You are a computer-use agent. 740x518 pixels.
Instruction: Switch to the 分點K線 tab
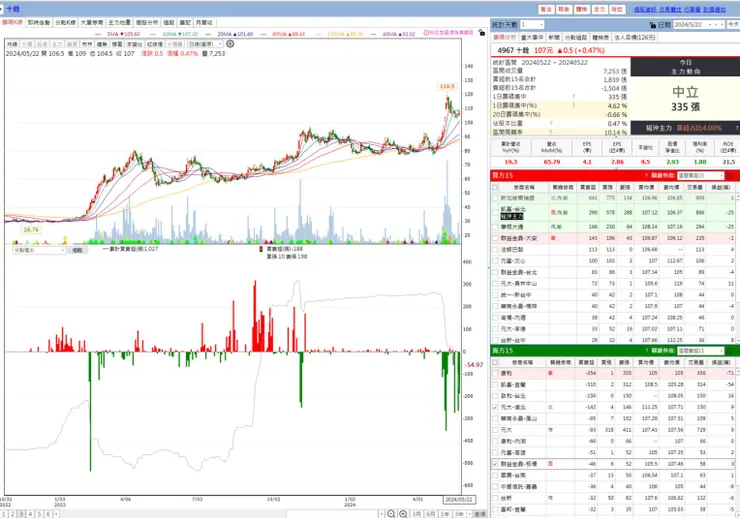65,22
